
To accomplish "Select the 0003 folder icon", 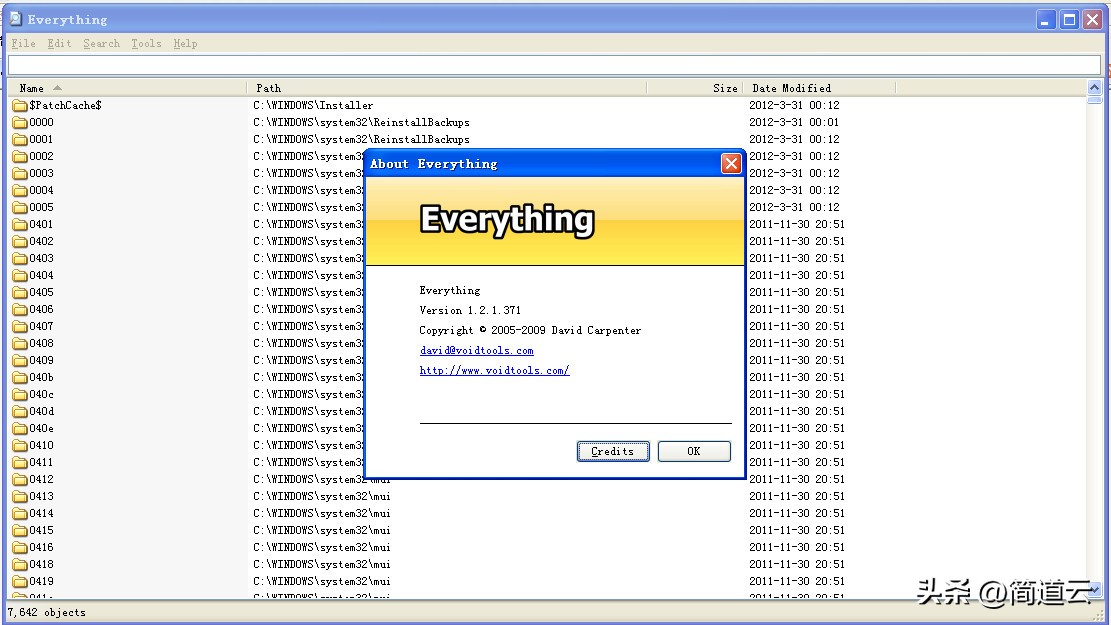I will pyautogui.click(x=20, y=174).
